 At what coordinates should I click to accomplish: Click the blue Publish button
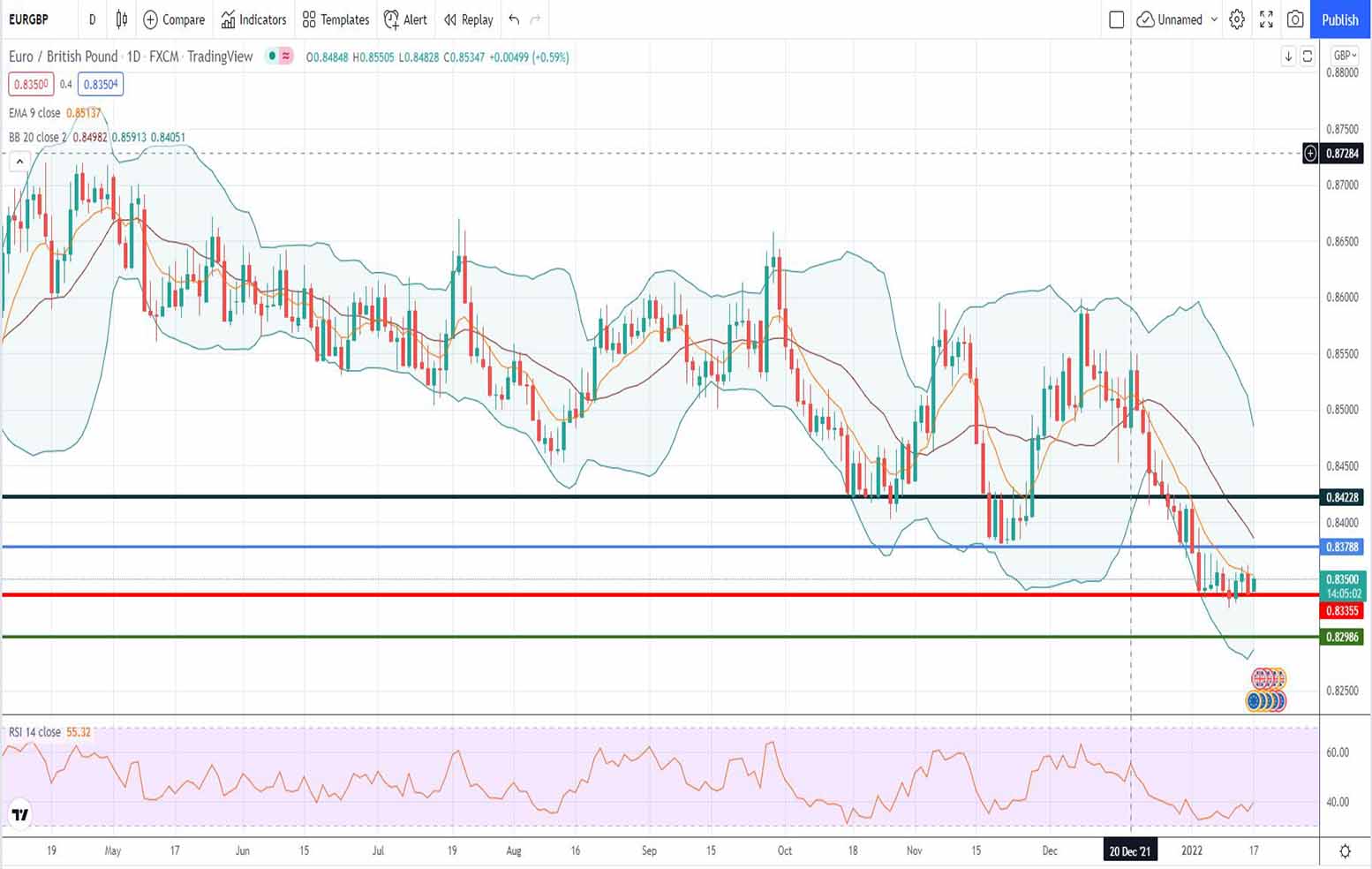click(x=1339, y=19)
